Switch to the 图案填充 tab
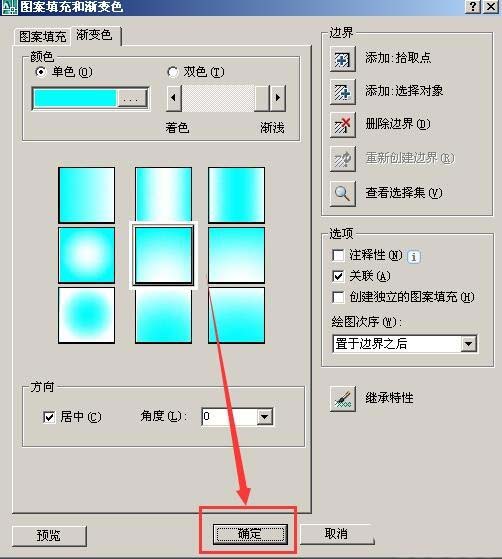The height and width of the screenshot is (559, 502). [x=42, y=36]
